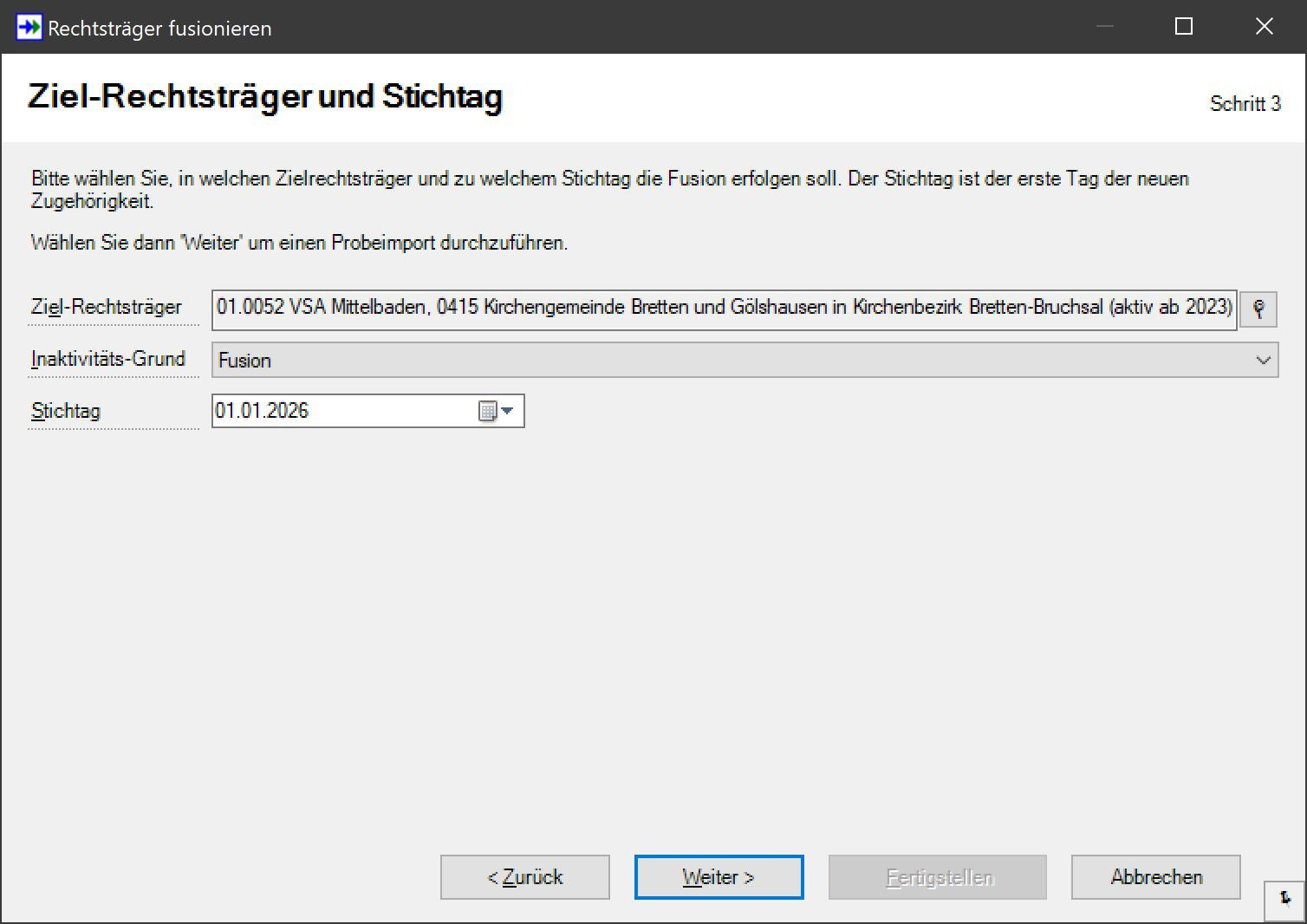Screen dimensions: 1307x924
Task: Click the Schritt 3 step indicator
Action: [x=1245, y=104]
